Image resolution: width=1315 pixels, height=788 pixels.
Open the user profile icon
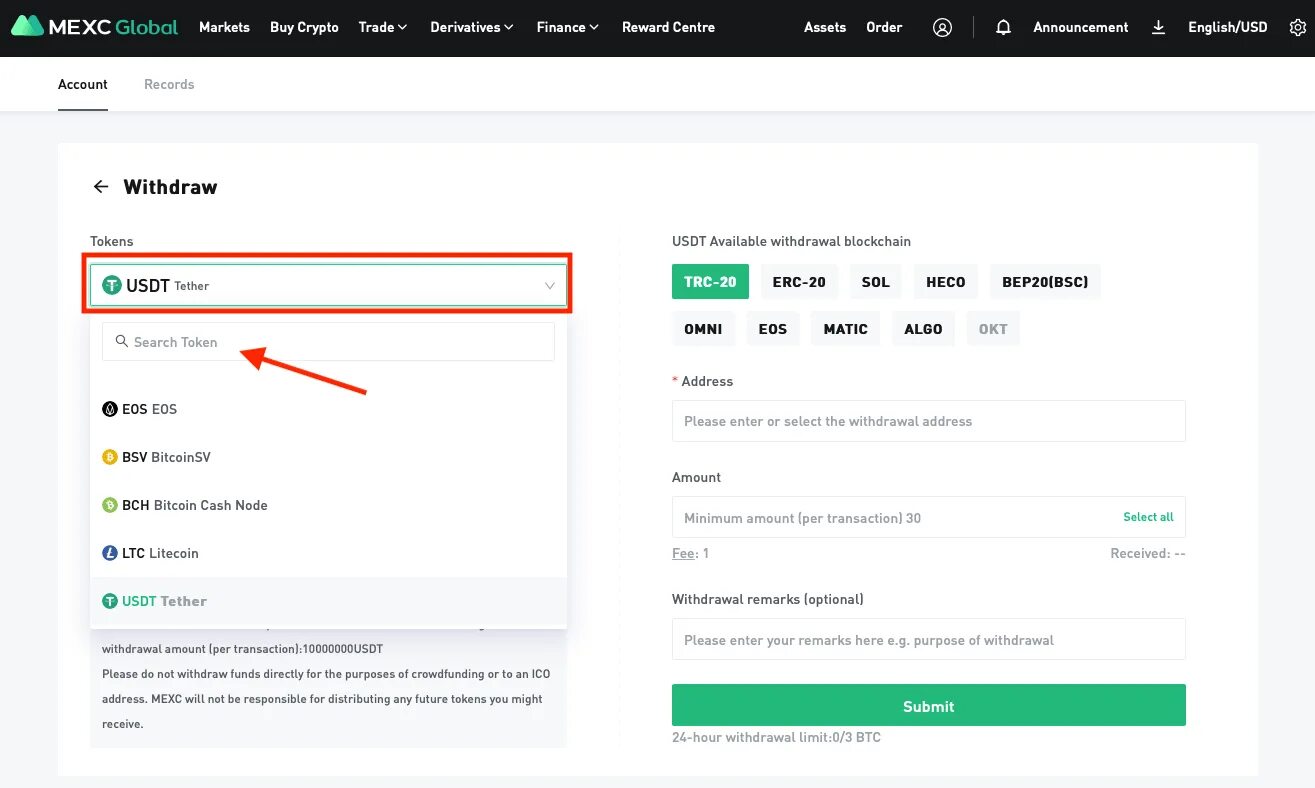[942, 28]
